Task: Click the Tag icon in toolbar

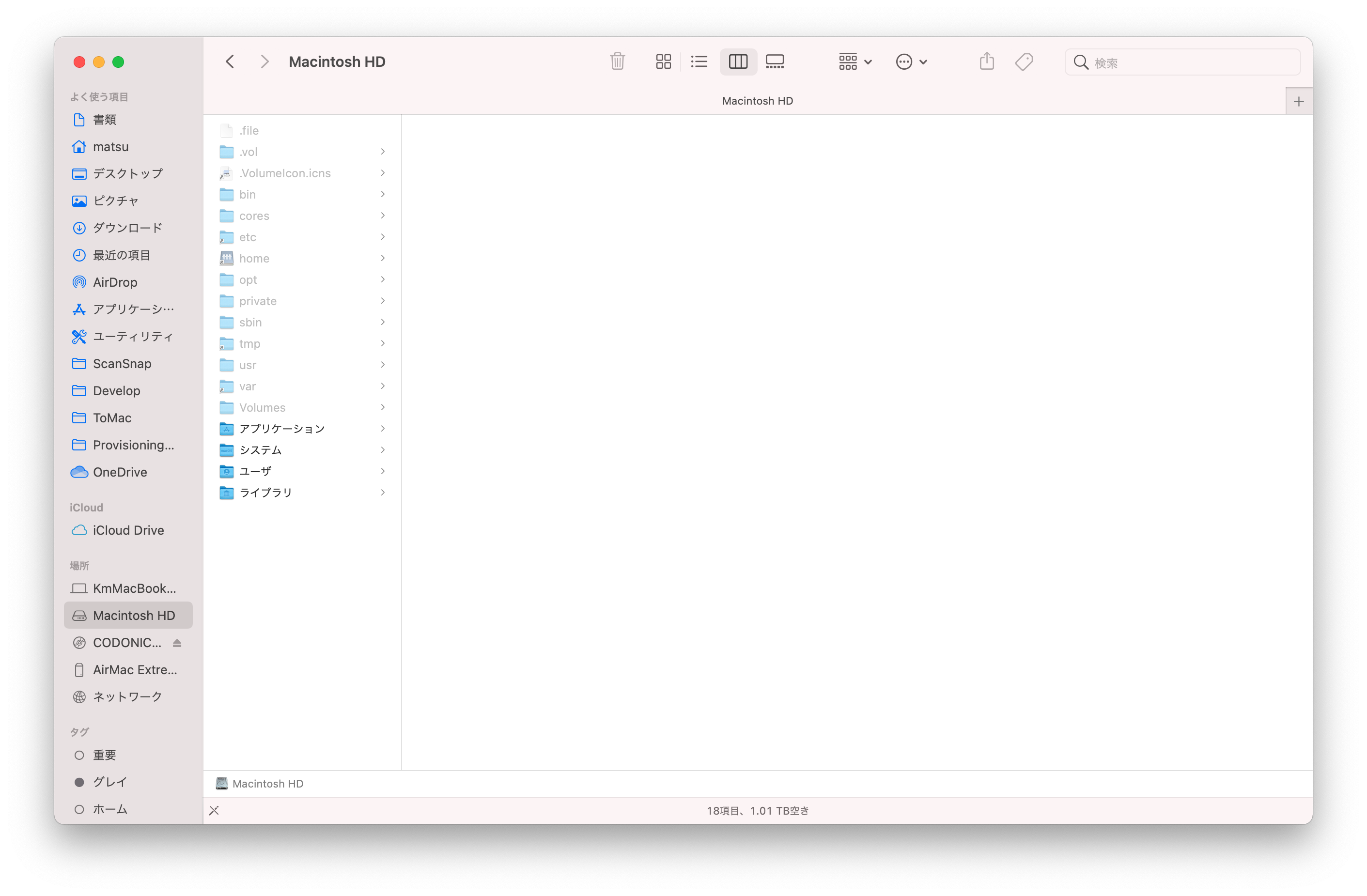Action: (1024, 62)
